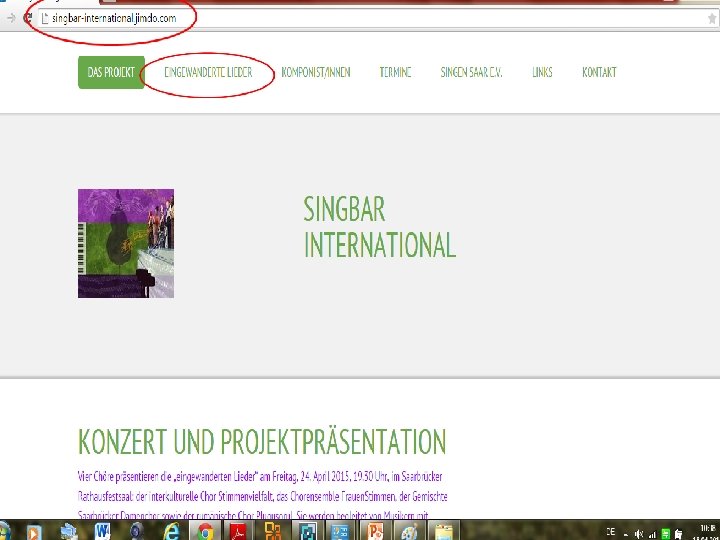Screen dimensions: 720x540
Task: Open Microsoft Word taskbar icon
Action: 102,531
